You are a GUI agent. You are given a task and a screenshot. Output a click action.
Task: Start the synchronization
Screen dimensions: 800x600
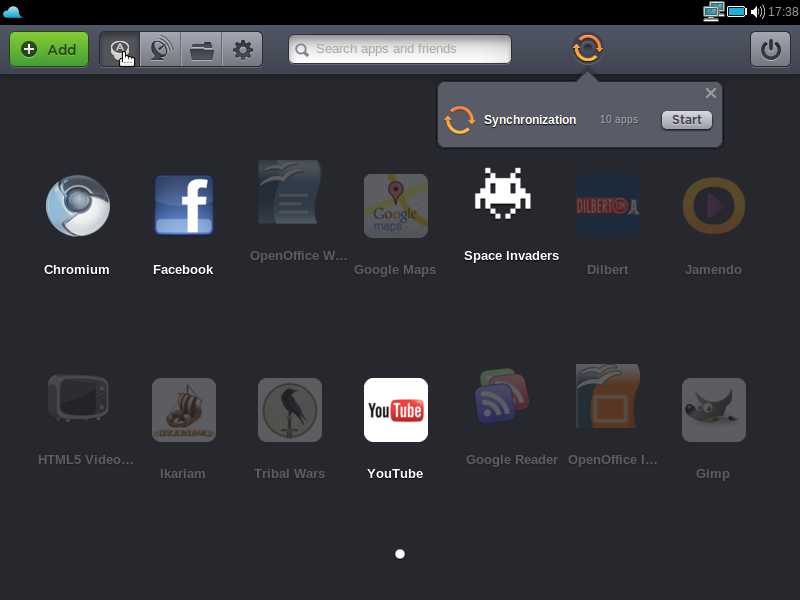686,120
